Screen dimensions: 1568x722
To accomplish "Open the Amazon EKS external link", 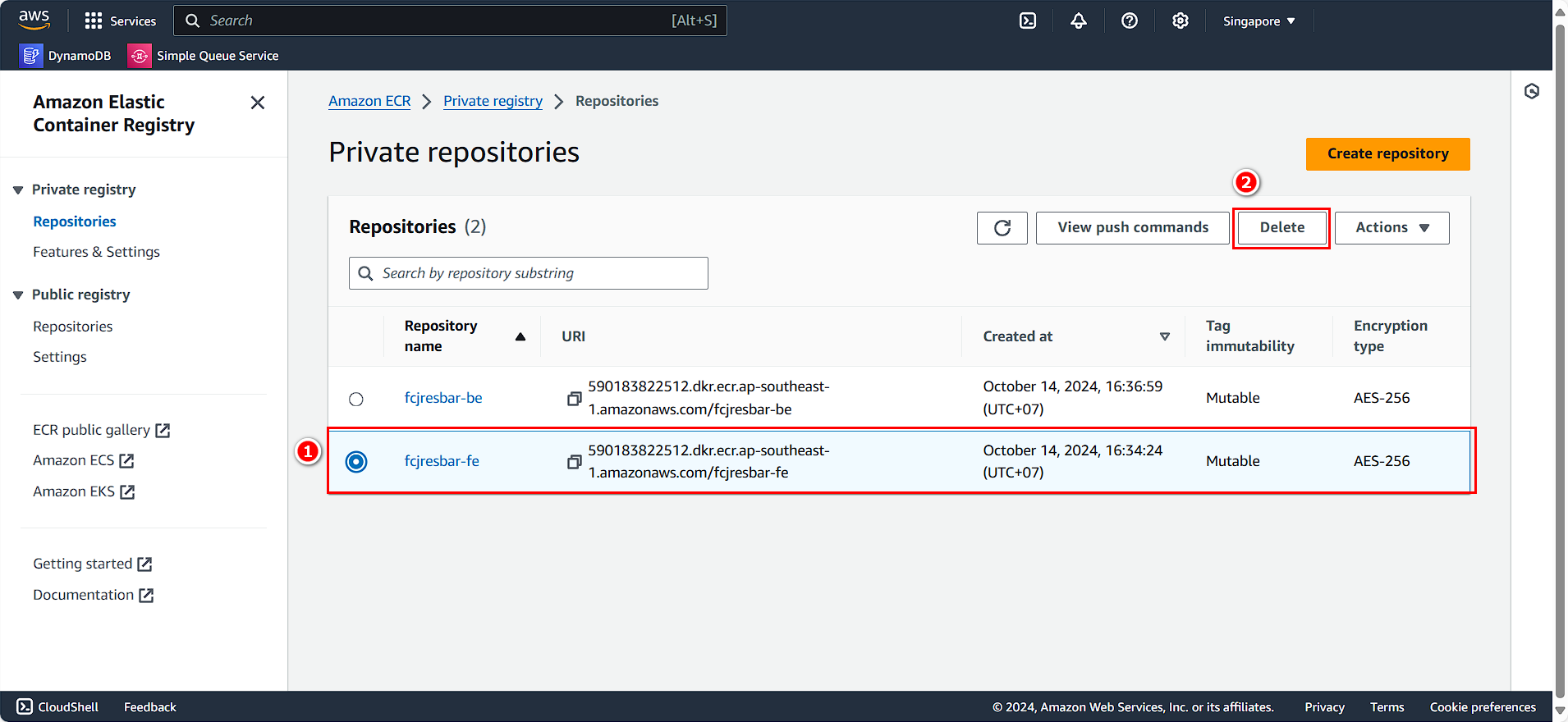I will pos(84,491).
